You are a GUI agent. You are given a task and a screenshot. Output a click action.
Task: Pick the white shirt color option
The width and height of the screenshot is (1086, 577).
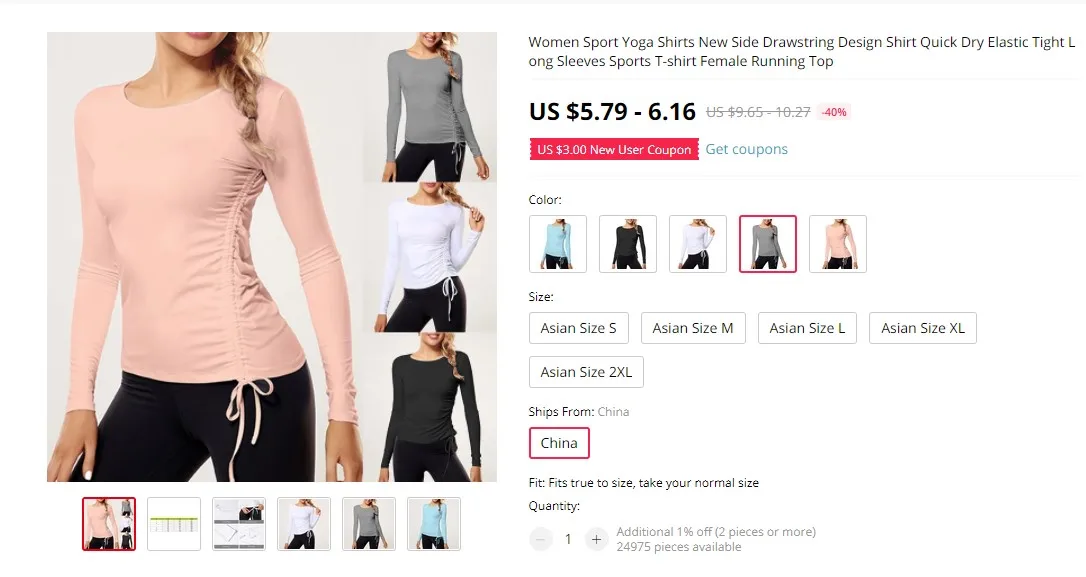click(697, 244)
